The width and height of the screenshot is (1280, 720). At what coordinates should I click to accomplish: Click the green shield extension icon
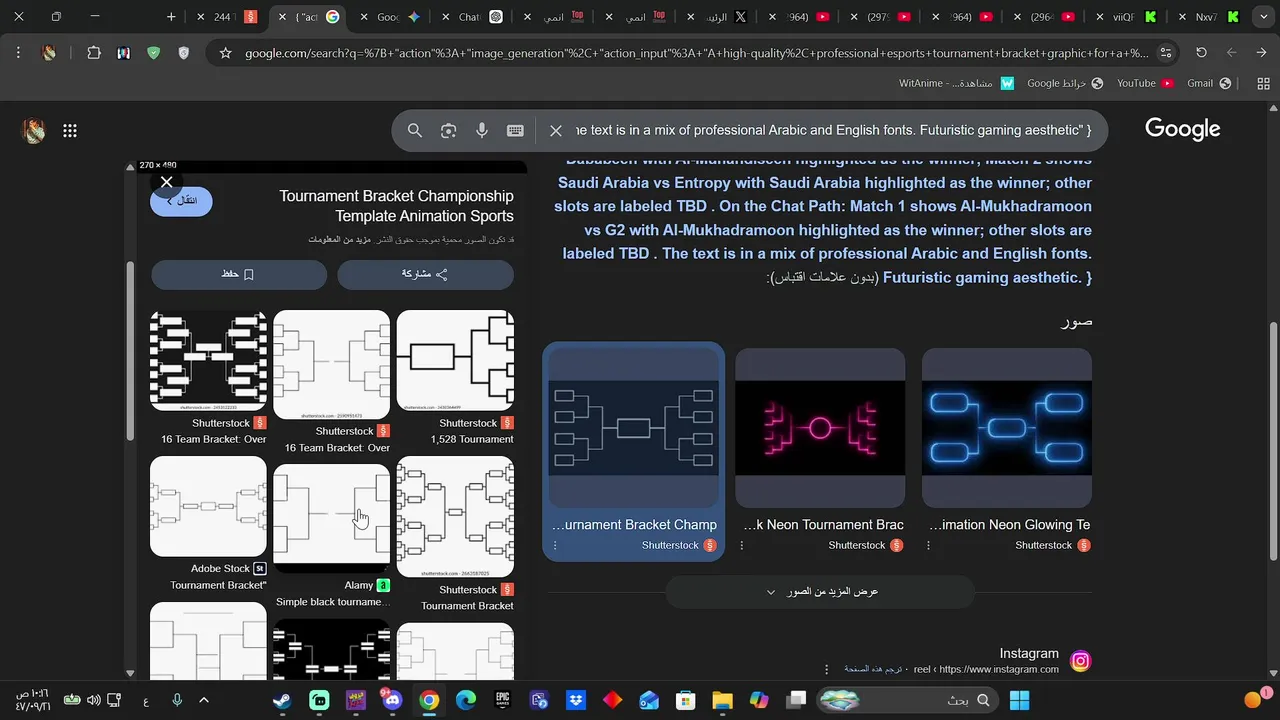pos(153,53)
